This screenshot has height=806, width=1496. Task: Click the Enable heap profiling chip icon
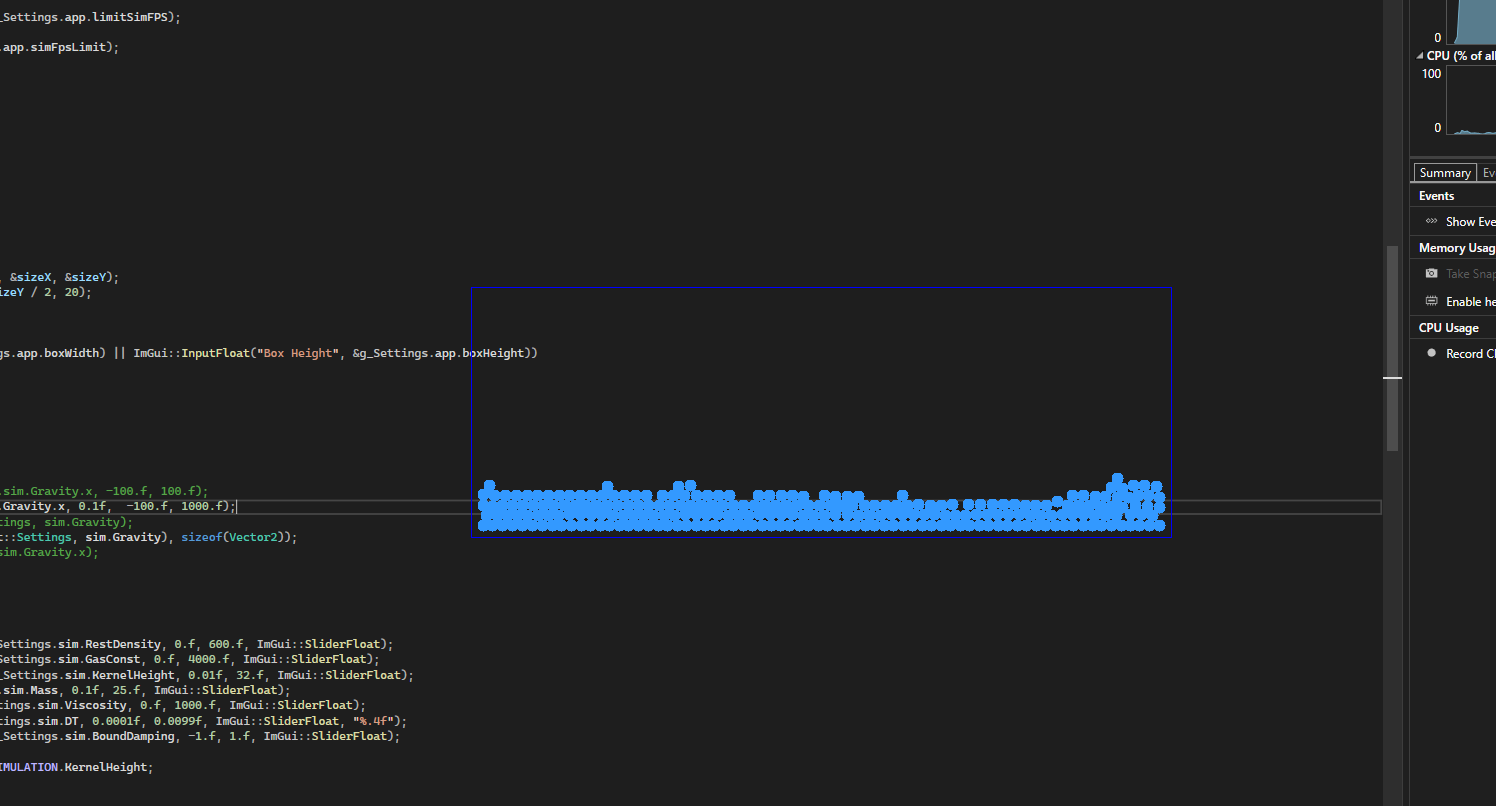pos(1431,301)
